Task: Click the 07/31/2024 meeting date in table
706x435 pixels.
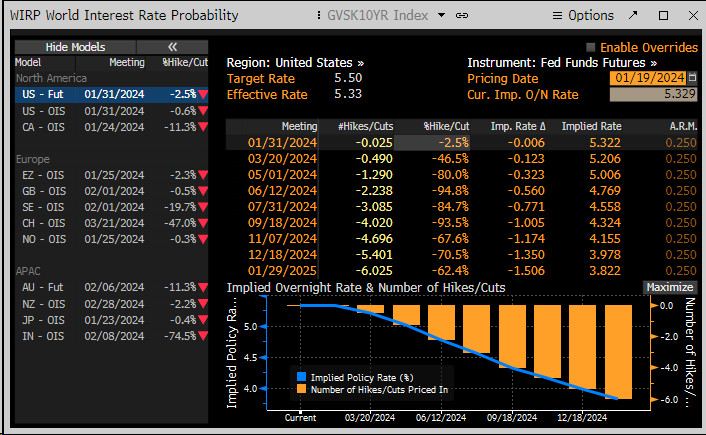Action: pos(282,207)
